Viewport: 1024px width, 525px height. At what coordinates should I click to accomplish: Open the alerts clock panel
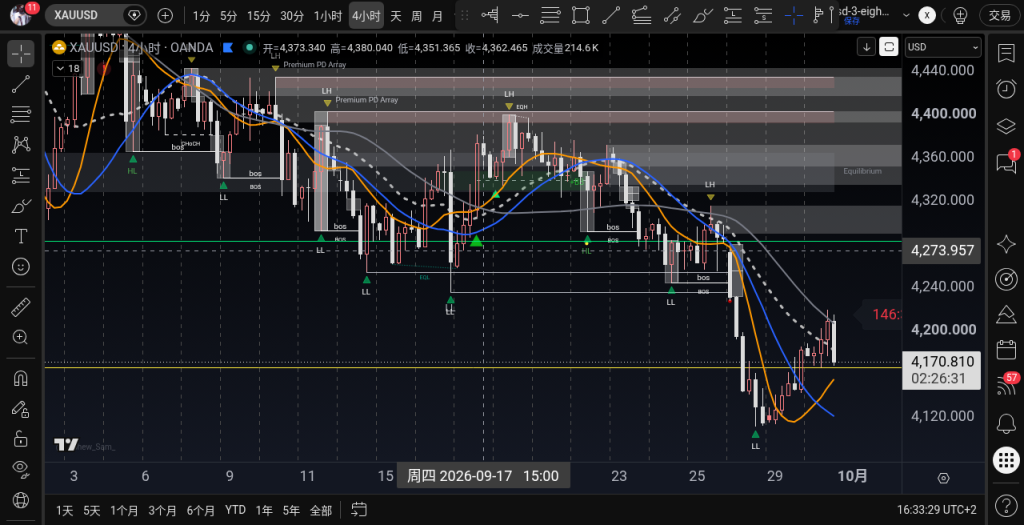click(1006, 88)
